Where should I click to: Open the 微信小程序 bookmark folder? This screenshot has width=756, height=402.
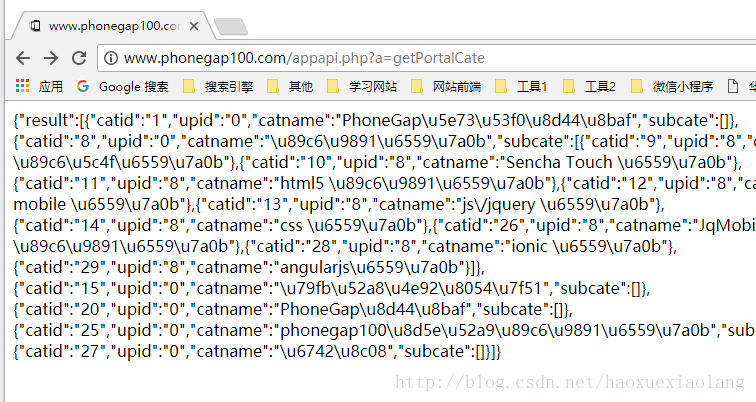(x=672, y=86)
